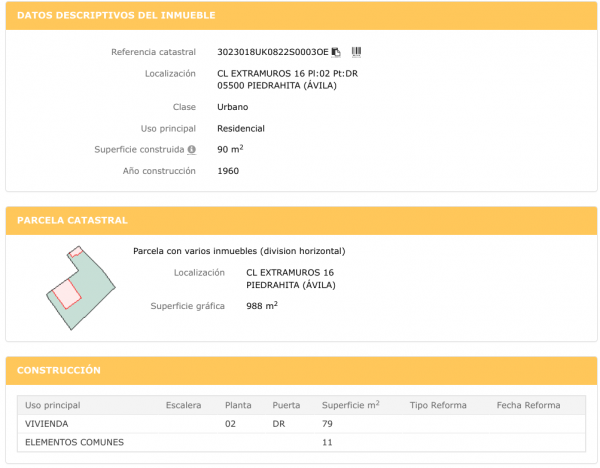Click the Tipo Reforma column header
This screenshot has height=468, width=600.
tap(439, 405)
